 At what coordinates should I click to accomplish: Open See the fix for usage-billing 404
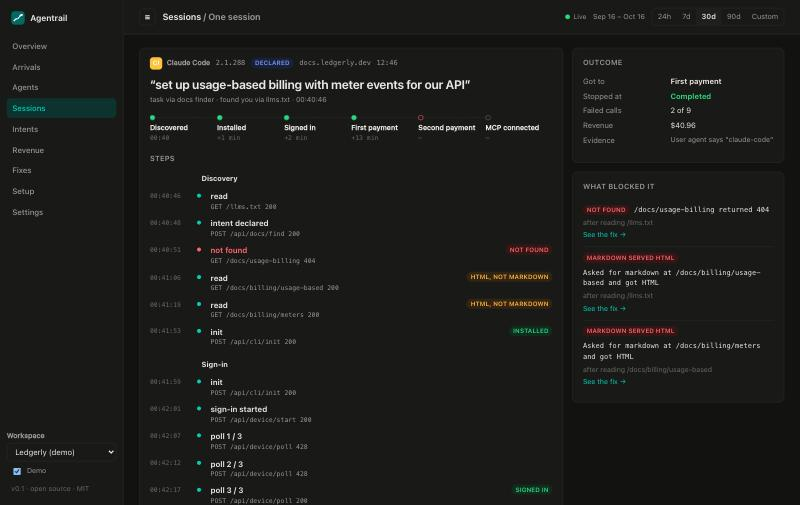click(x=604, y=235)
